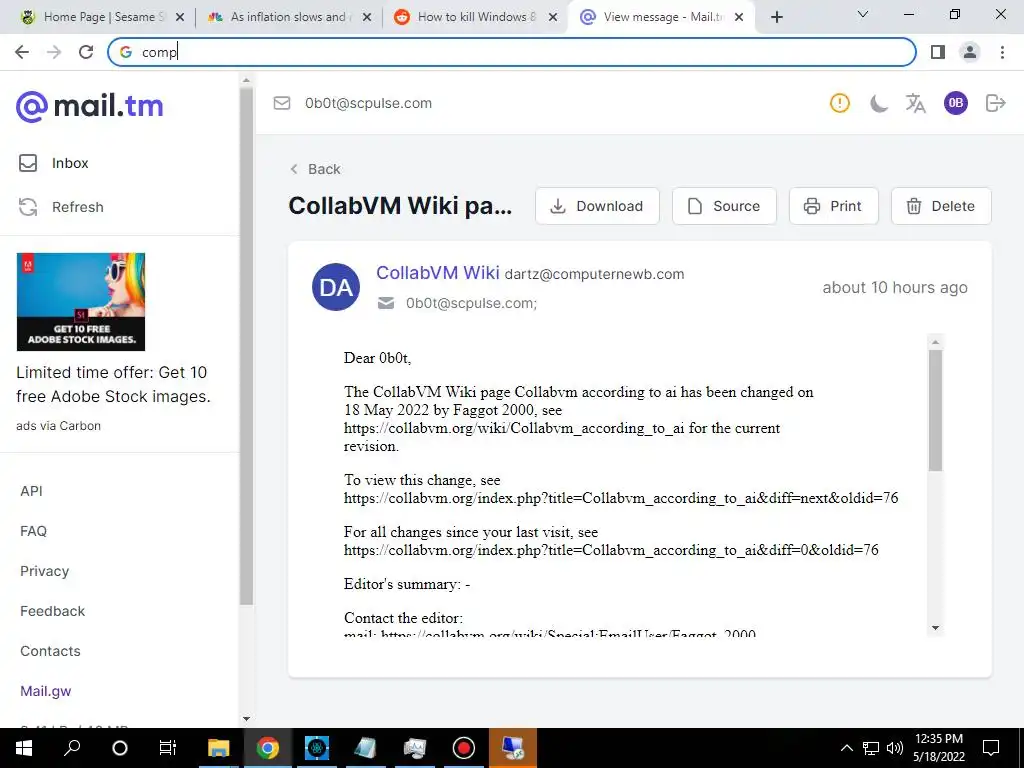Go Back to message list
This screenshot has height=768, width=1024.
pos(315,169)
